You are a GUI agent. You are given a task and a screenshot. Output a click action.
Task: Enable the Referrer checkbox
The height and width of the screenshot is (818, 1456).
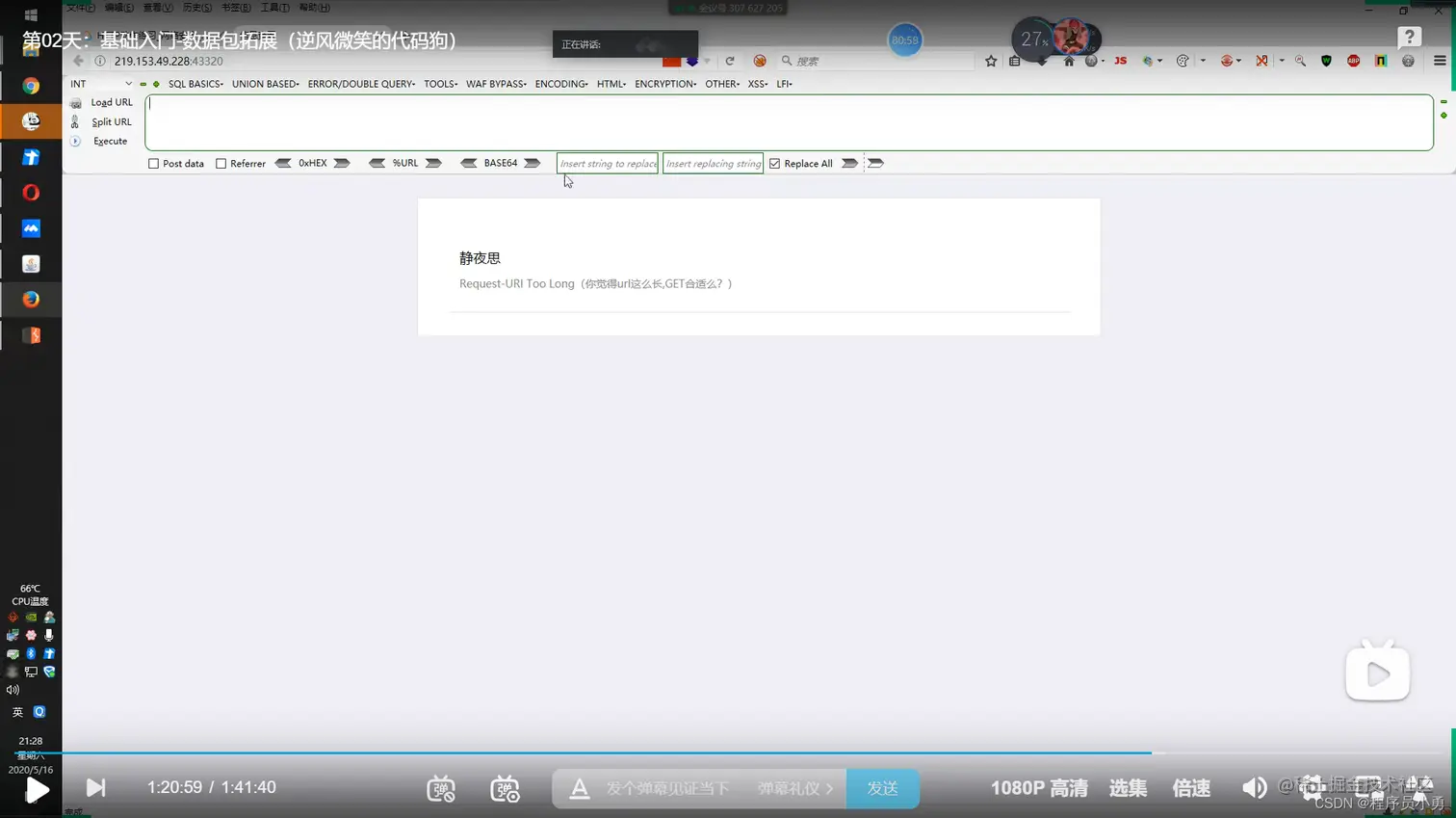pos(221,164)
